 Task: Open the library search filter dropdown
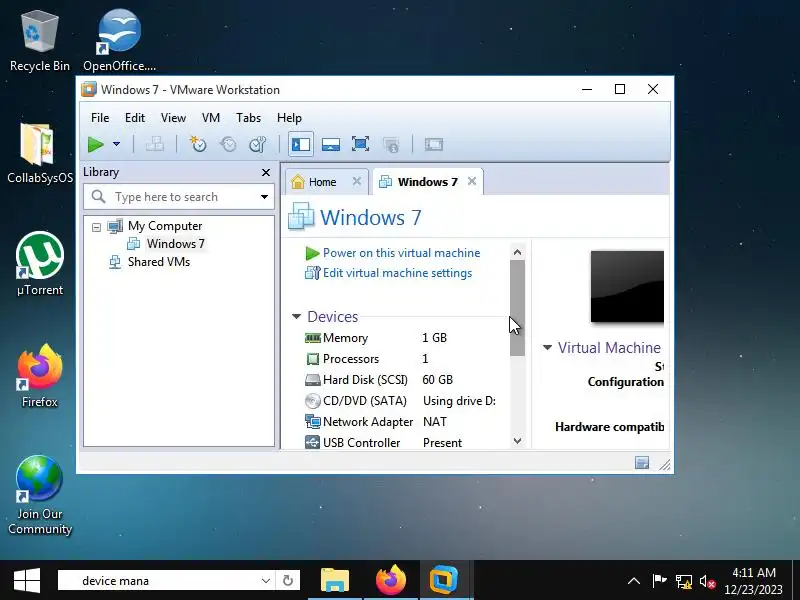264,197
